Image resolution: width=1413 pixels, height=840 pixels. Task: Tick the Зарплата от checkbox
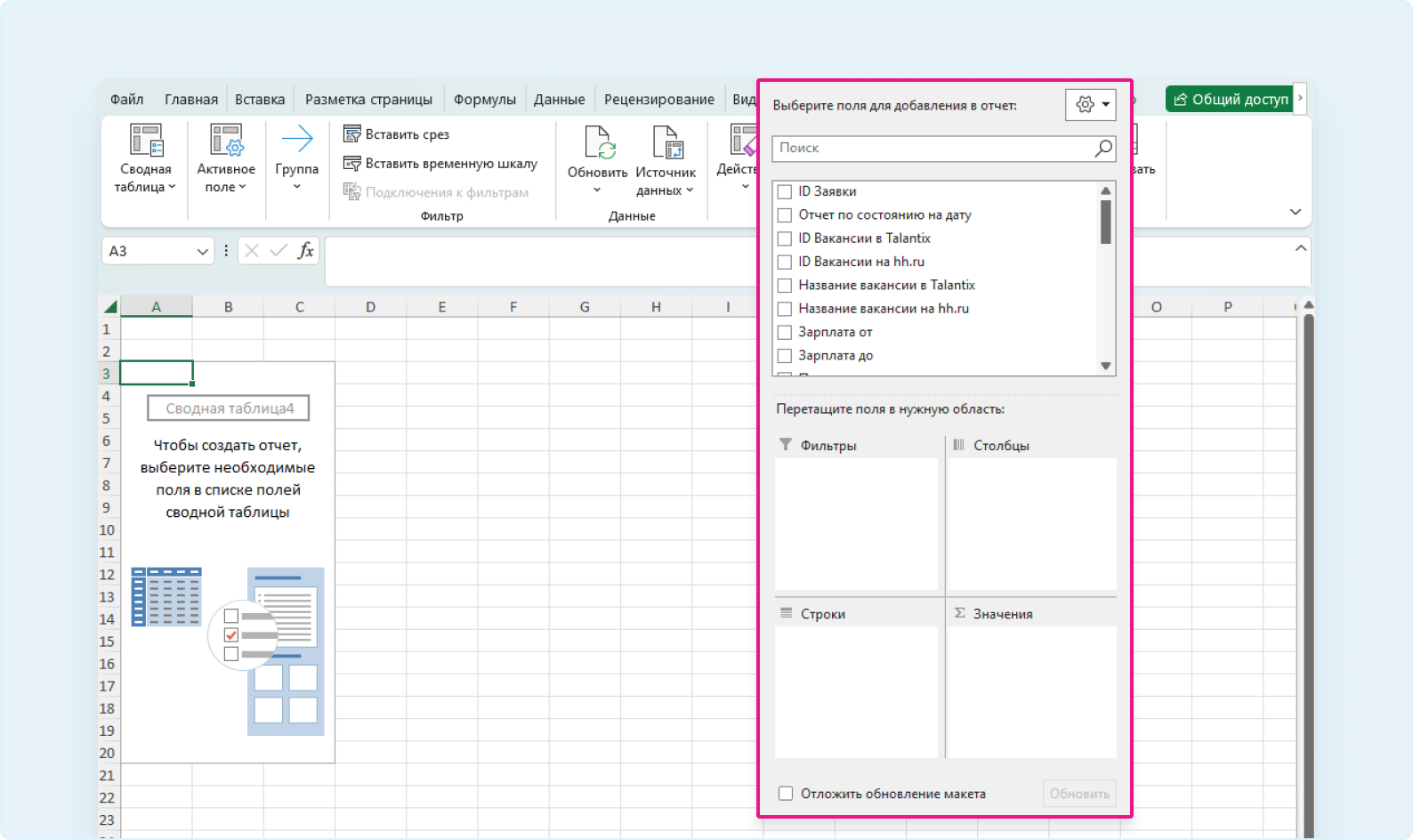pos(785,332)
